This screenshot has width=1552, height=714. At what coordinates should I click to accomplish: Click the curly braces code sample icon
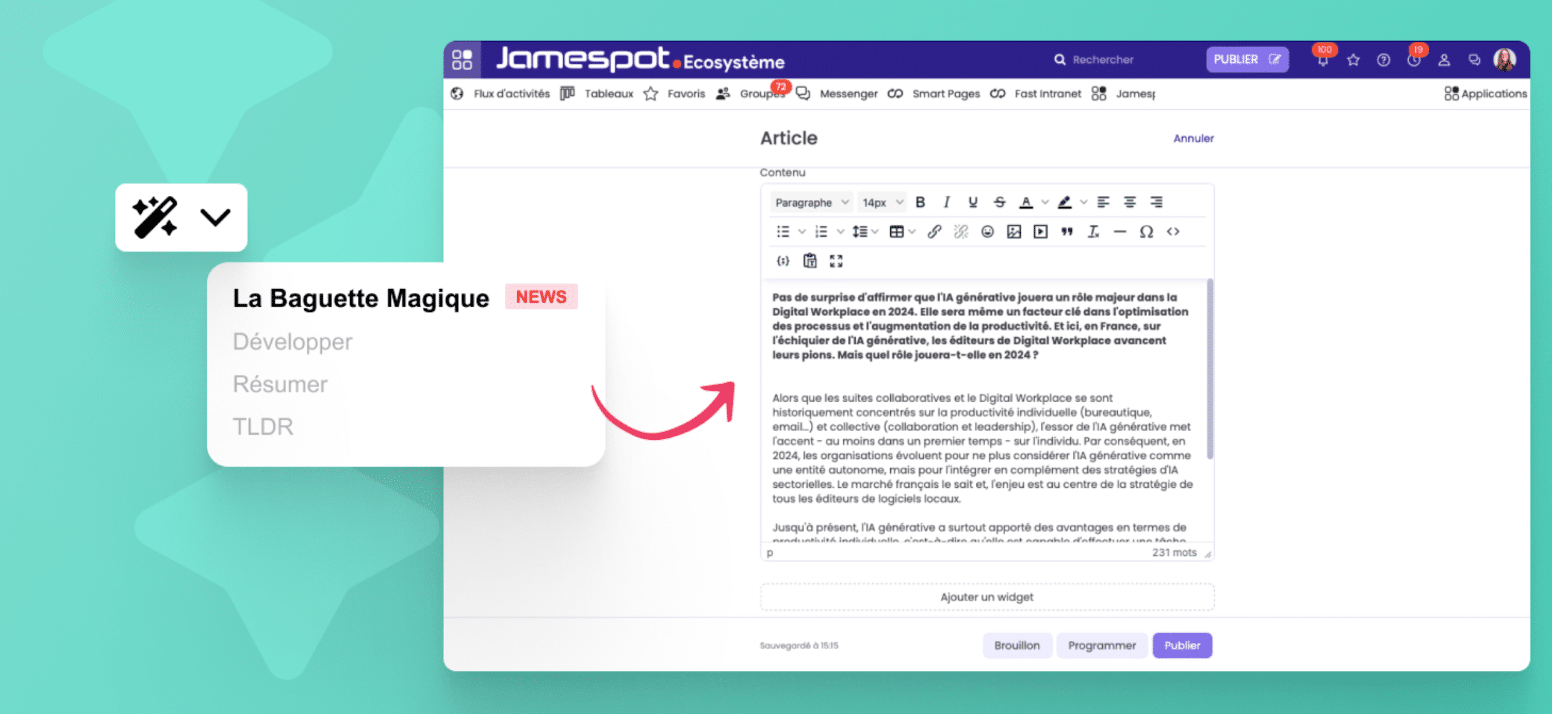[x=783, y=261]
